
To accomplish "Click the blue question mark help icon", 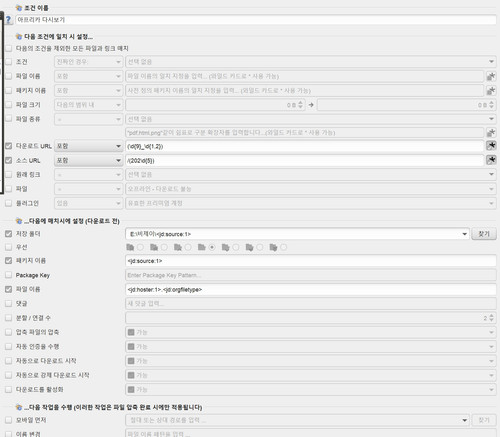I will click(x=8, y=20).
